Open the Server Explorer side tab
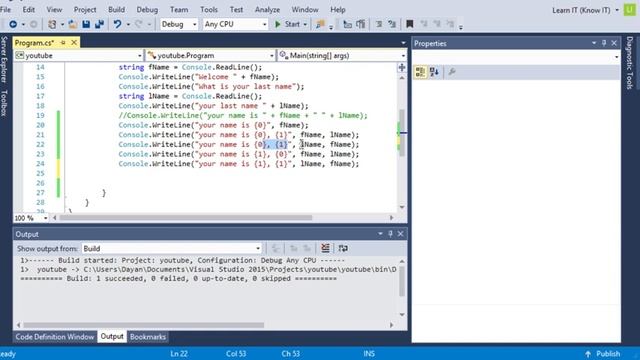This screenshot has width=640, height=360. (x=4, y=60)
